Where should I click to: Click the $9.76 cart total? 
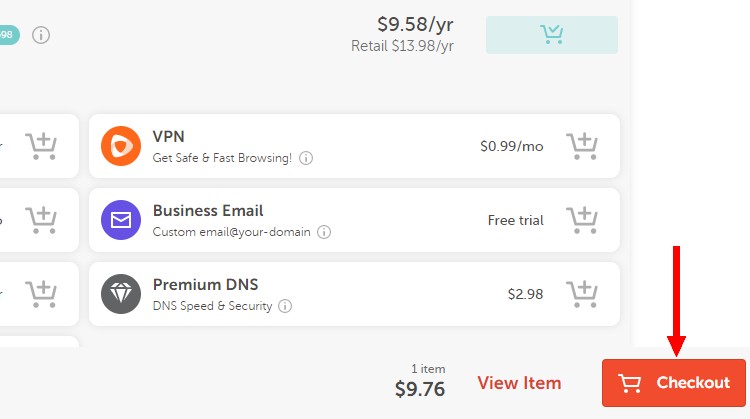[420, 389]
